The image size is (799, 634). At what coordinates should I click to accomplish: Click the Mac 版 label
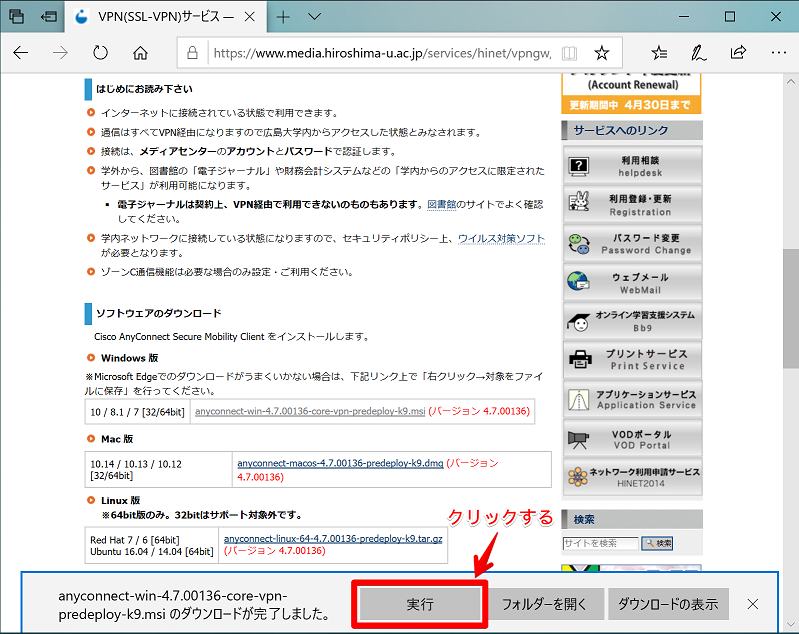[117, 439]
